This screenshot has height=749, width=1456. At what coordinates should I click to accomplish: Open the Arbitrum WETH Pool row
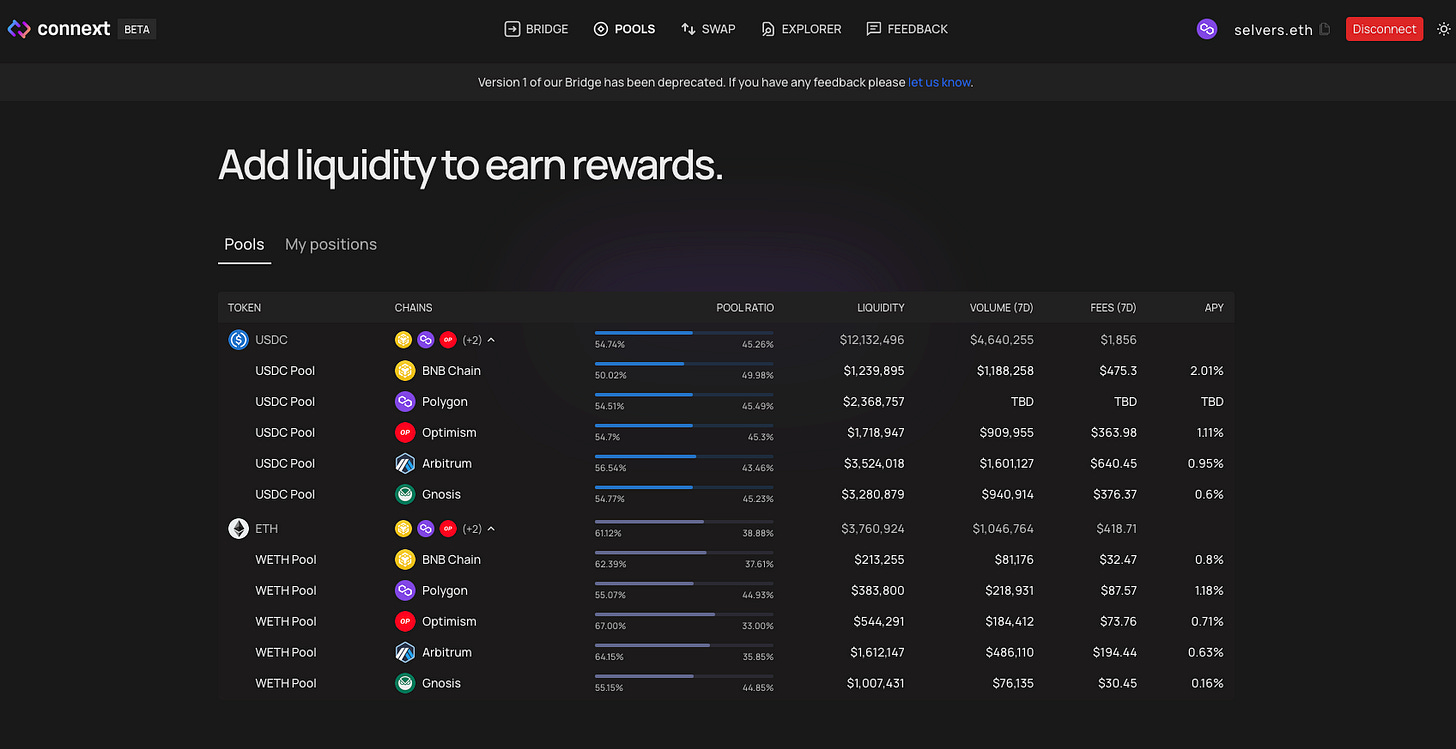pos(726,653)
